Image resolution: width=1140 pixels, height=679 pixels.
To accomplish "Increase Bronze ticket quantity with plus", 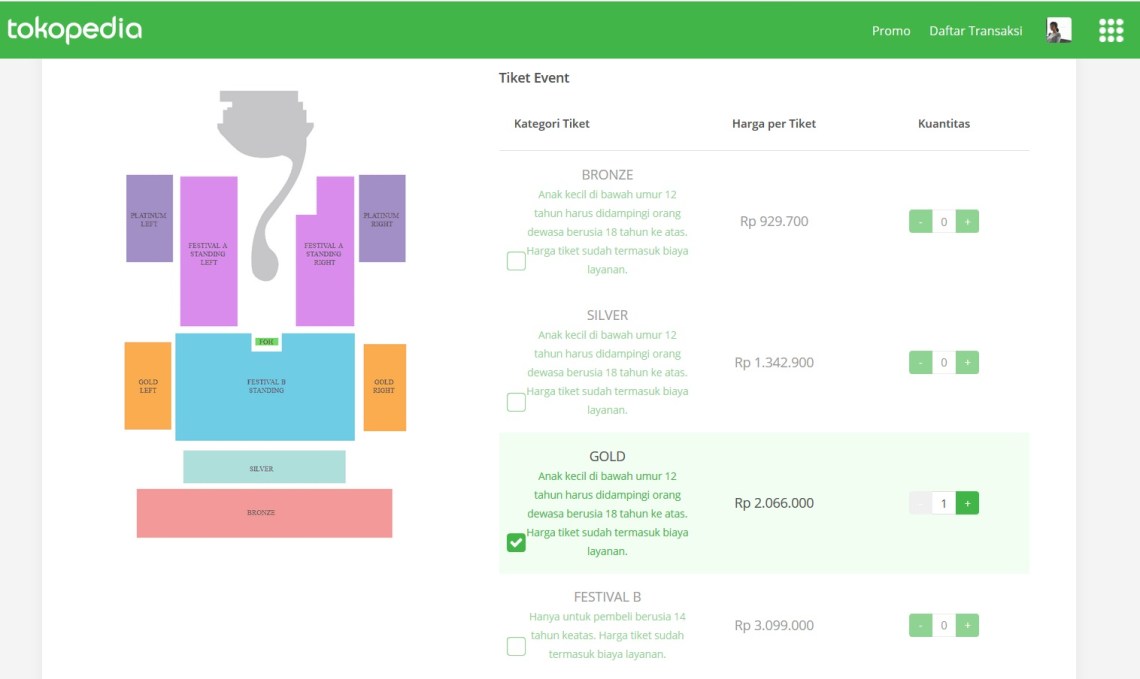I will click(x=967, y=222).
